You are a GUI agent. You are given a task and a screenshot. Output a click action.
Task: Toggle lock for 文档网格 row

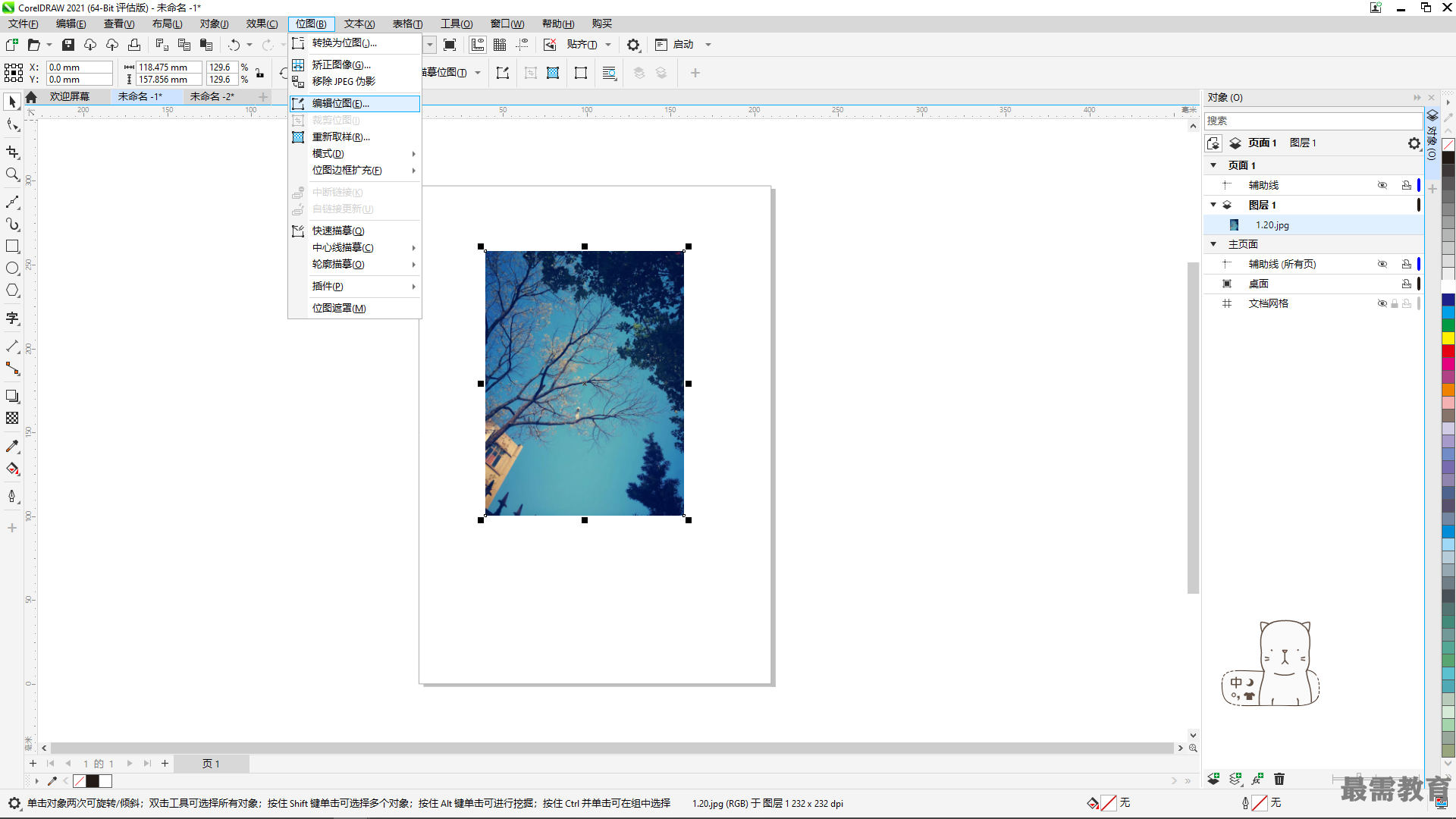(1395, 303)
